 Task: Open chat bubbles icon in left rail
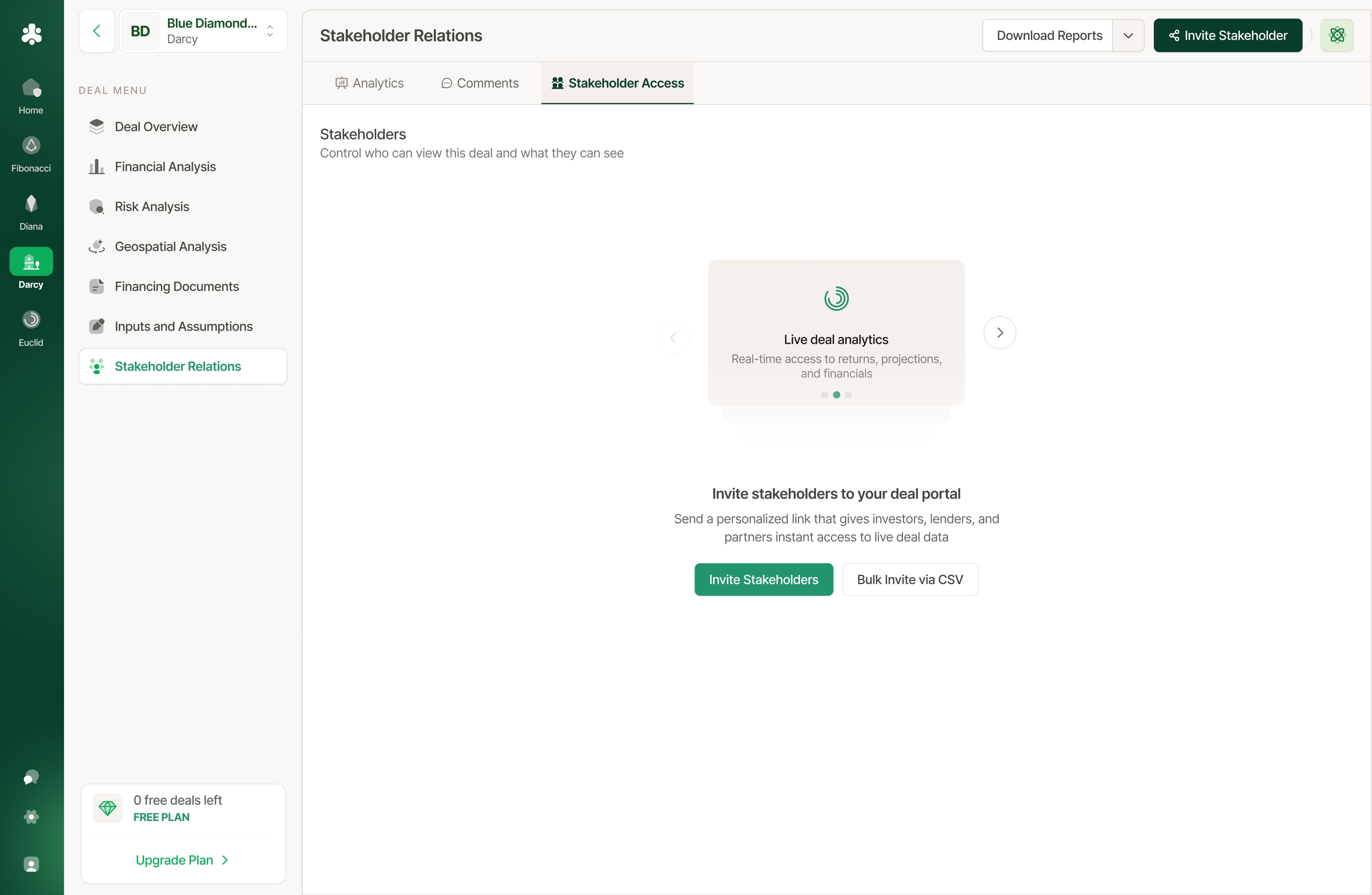pos(31,777)
